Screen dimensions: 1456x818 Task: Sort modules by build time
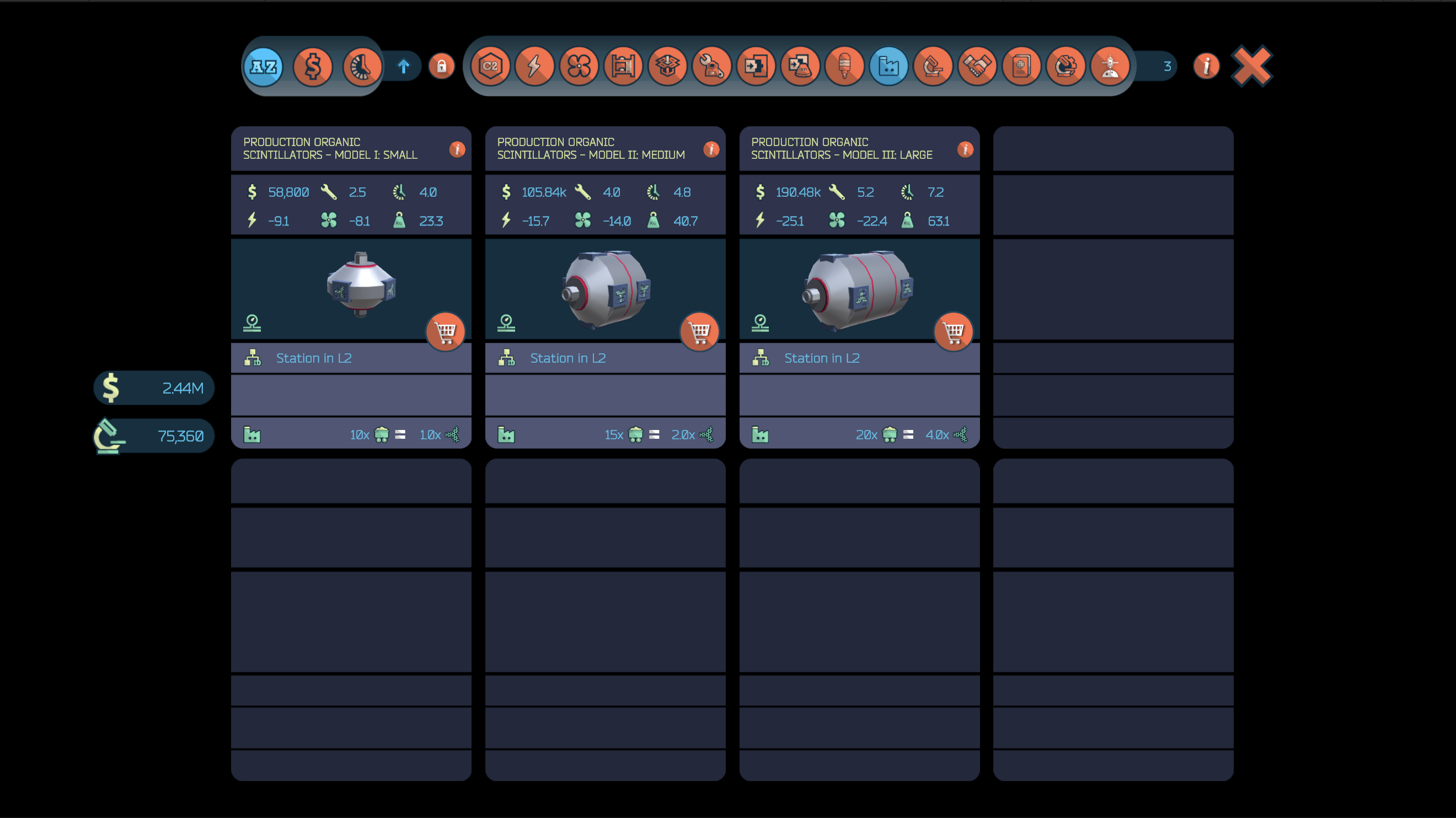click(362, 67)
